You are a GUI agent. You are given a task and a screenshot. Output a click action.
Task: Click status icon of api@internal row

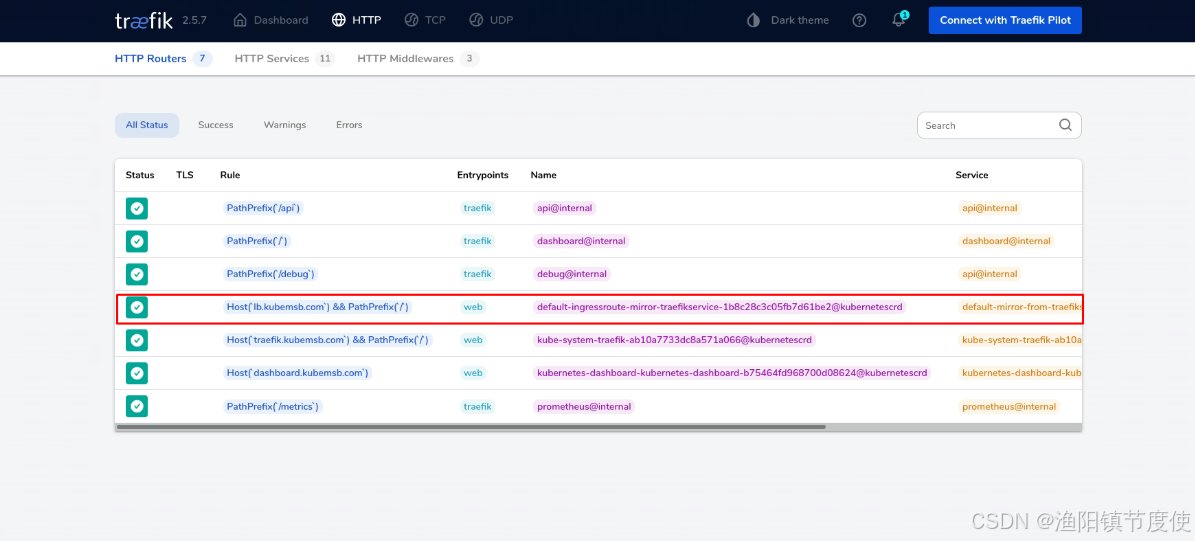[x=136, y=208]
